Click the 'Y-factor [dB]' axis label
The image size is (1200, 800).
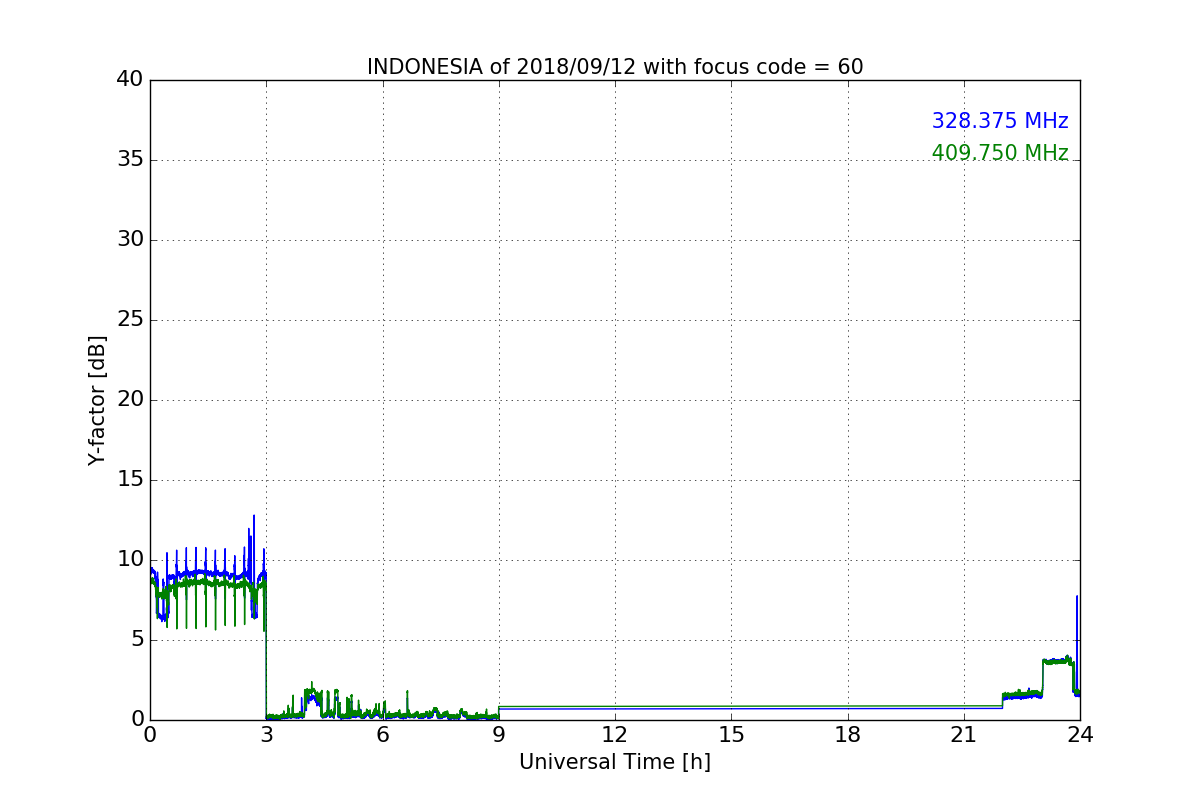point(97,400)
